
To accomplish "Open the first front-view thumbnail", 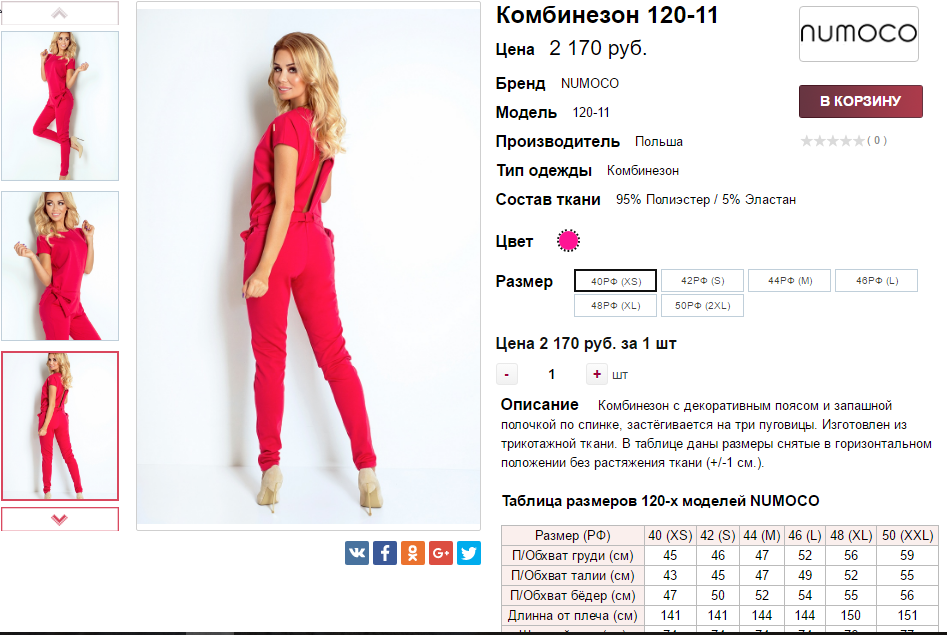I will pyautogui.click(x=60, y=106).
